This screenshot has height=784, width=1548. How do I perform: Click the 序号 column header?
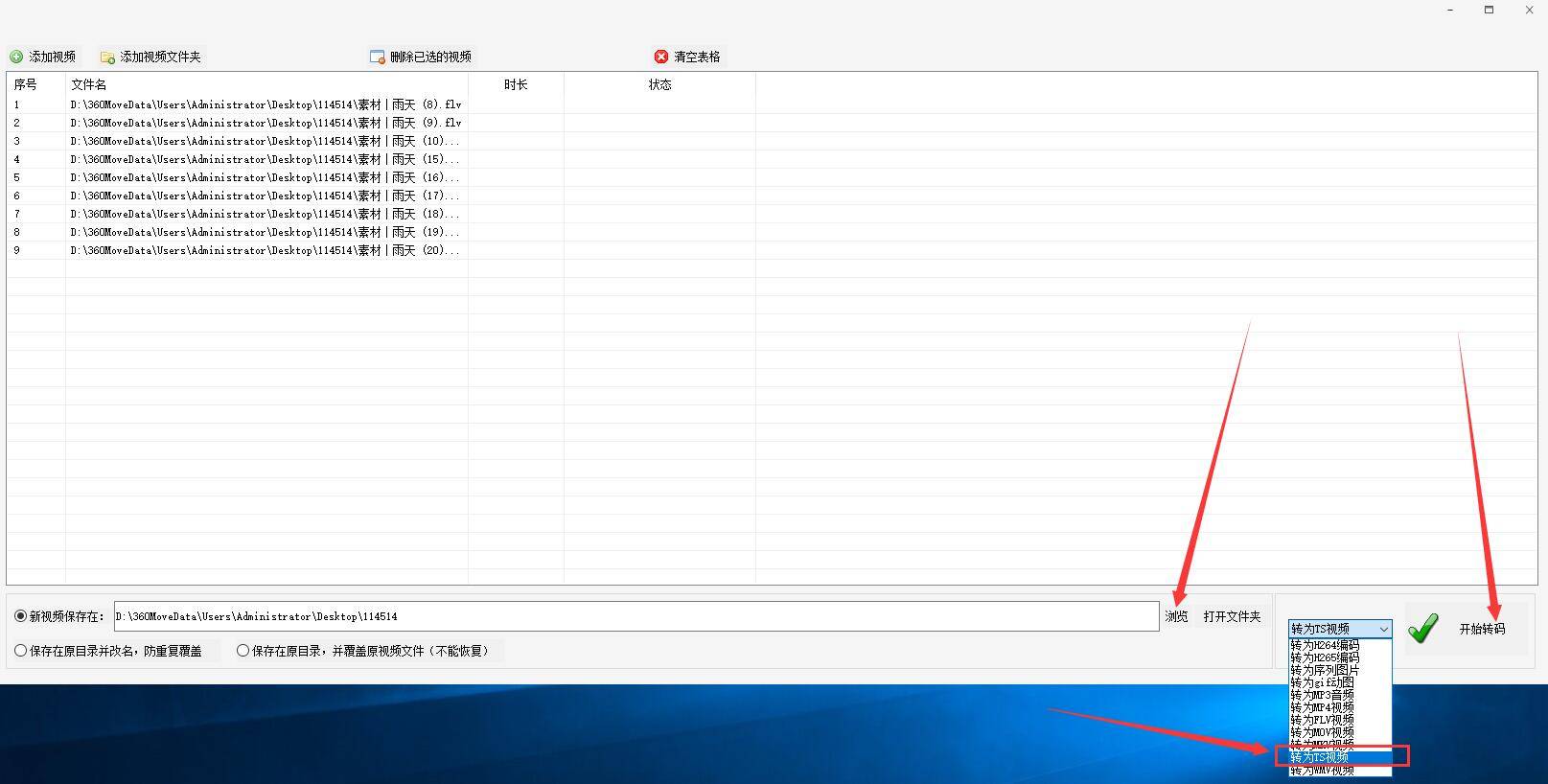[x=36, y=84]
